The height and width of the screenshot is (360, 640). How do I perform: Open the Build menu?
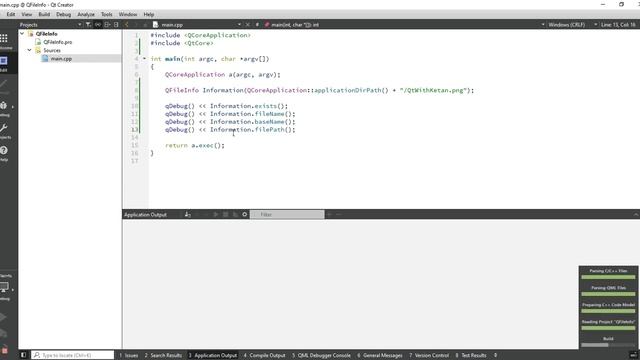[x=44, y=14]
